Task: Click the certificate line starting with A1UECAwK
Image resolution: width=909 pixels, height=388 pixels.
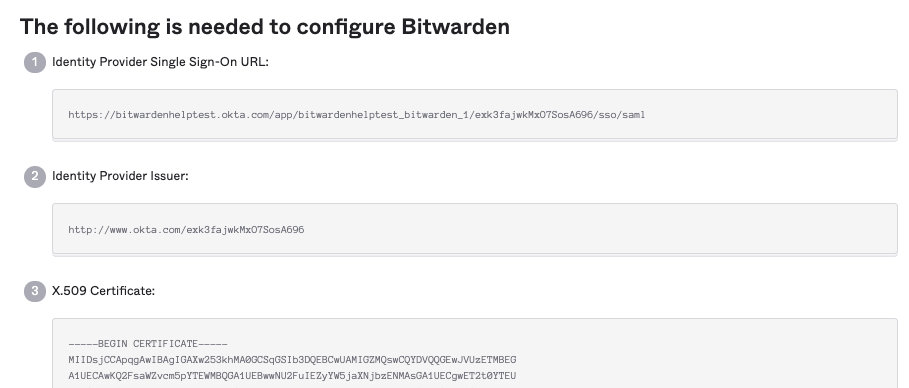Action: [292, 376]
